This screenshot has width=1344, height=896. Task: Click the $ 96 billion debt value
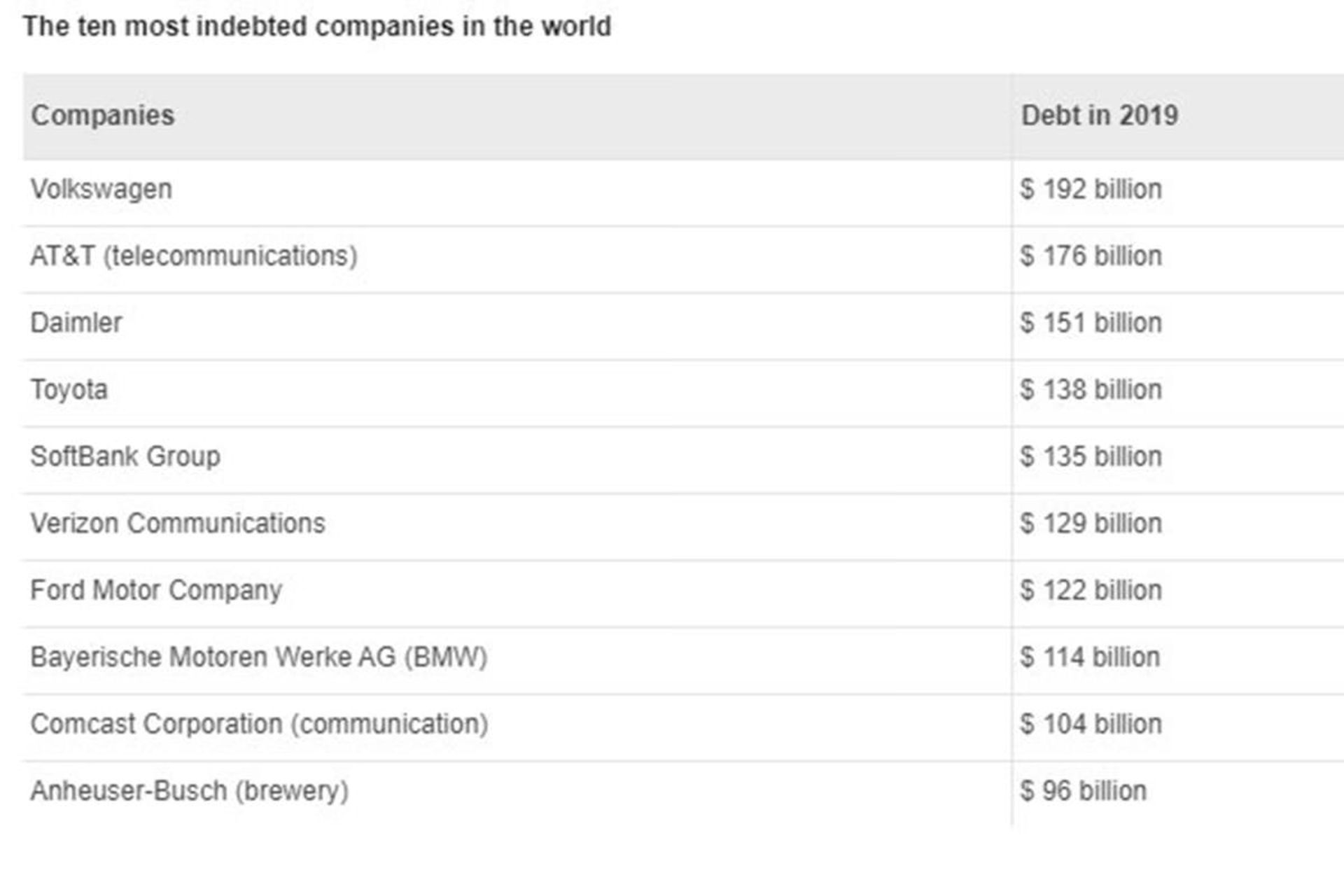[1083, 791]
